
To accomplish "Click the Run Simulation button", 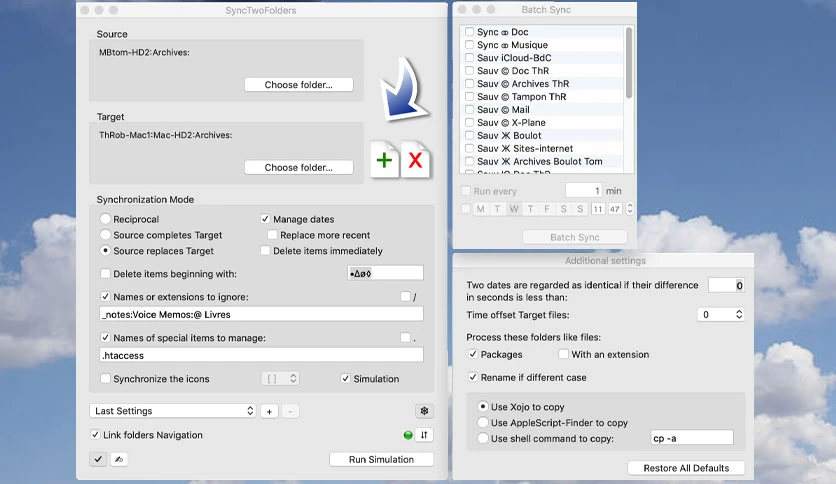I will coord(381,459).
